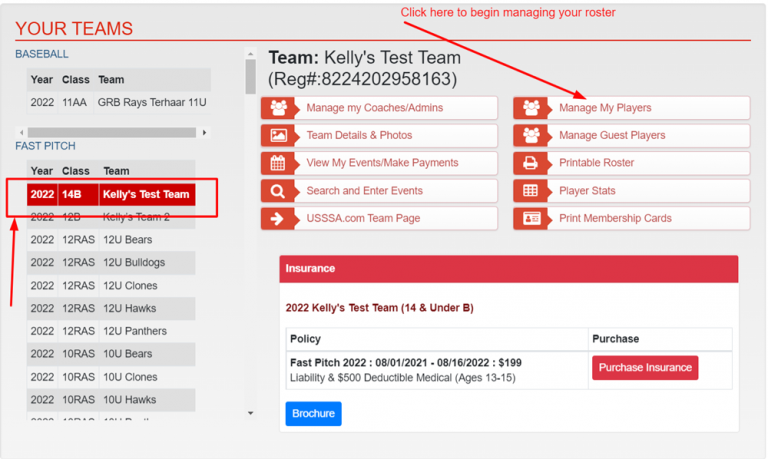
Task: Open the insurance Brochure button
Action: tap(313, 414)
